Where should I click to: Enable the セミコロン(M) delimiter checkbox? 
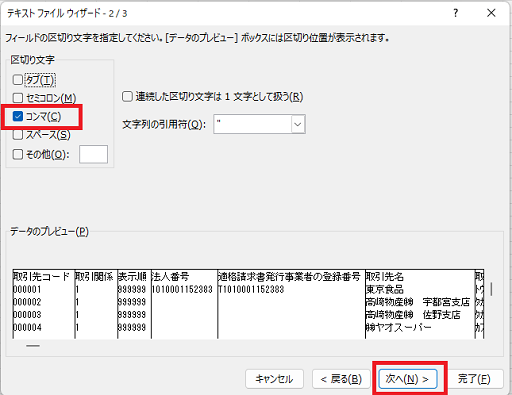18,98
